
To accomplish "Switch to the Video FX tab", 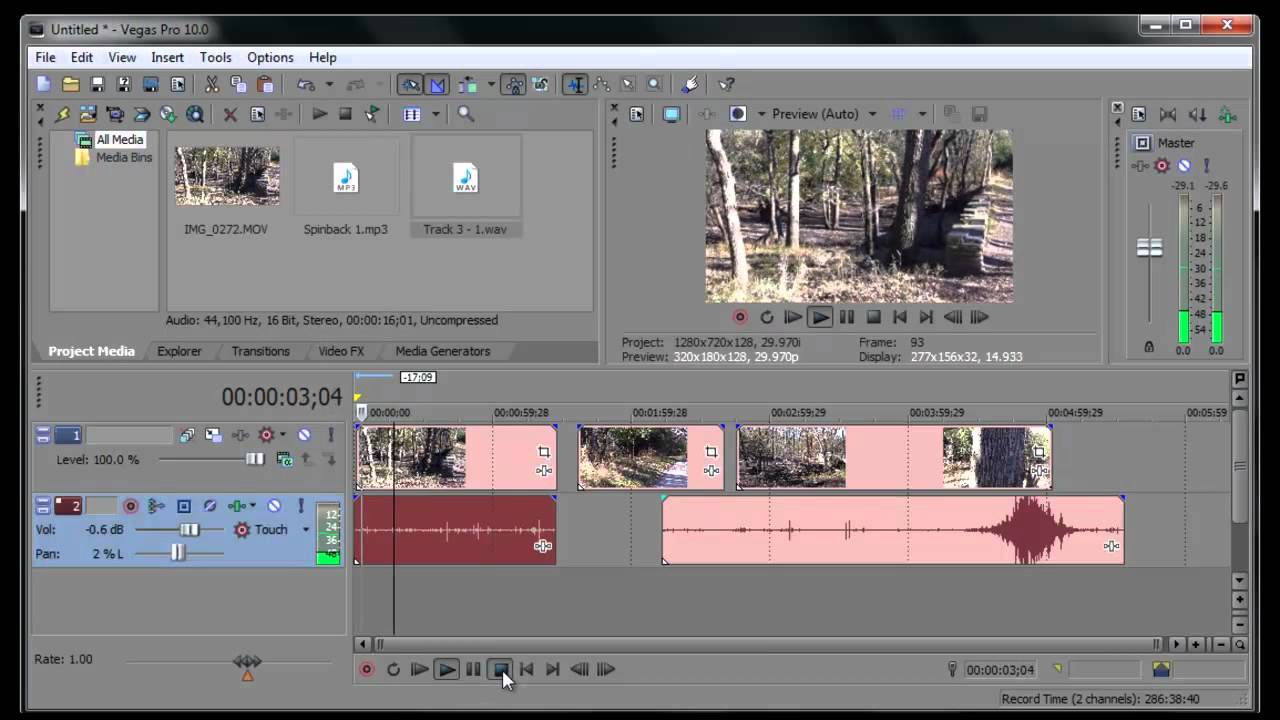I will (x=341, y=351).
